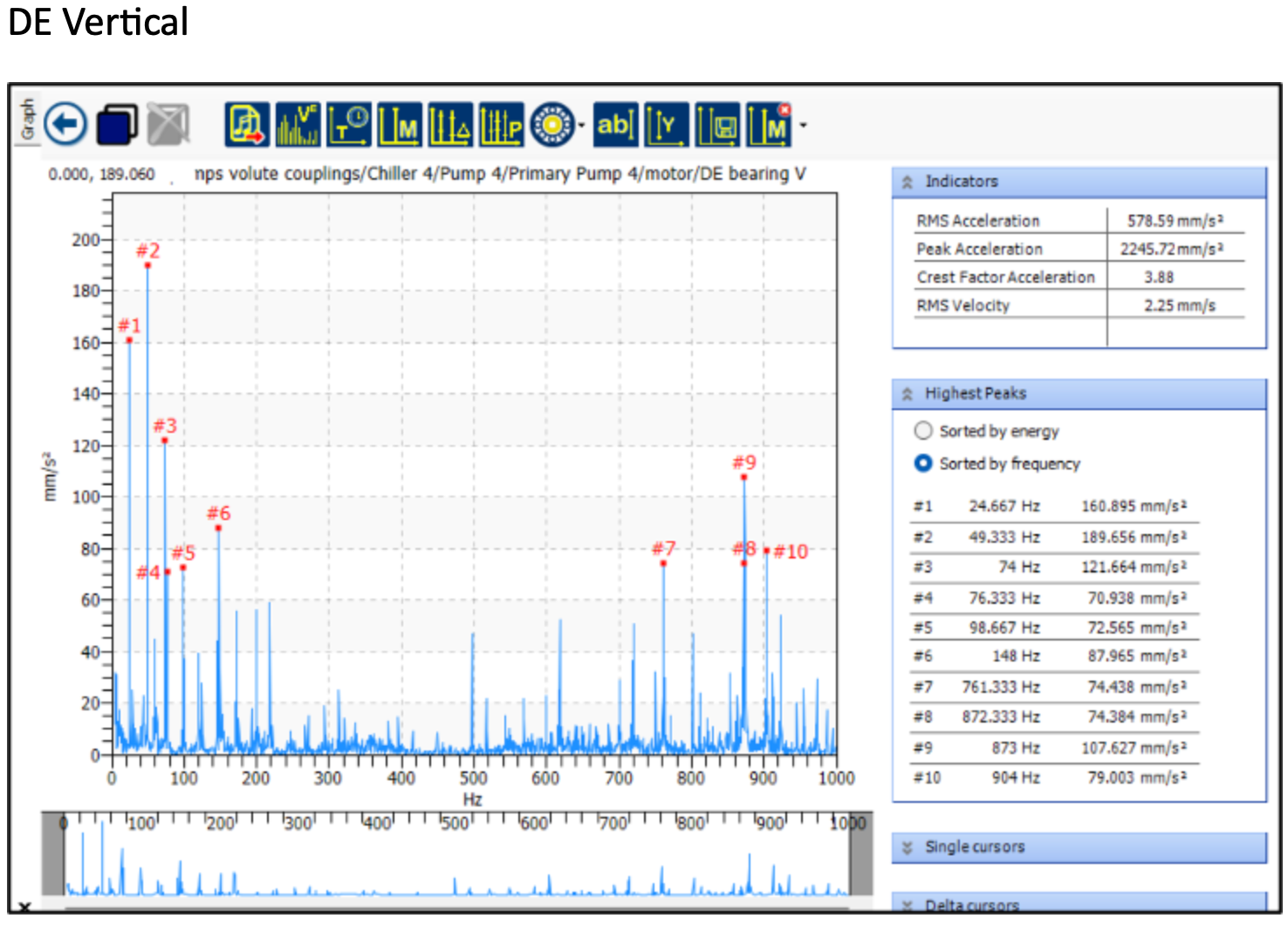Click the 'ab|' text annotation icon
Image resolution: width=1288 pixels, height=925 pixels.
click(615, 124)
